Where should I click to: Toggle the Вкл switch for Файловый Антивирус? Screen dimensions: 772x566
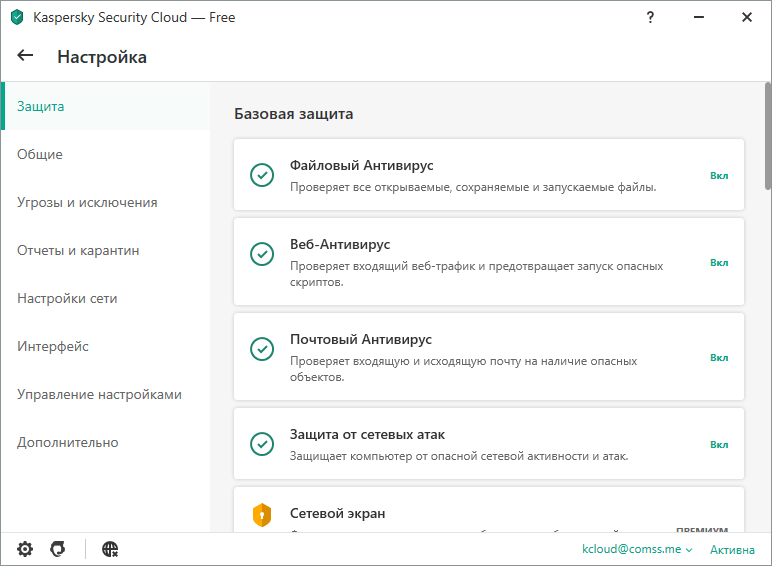click(719, 175)
